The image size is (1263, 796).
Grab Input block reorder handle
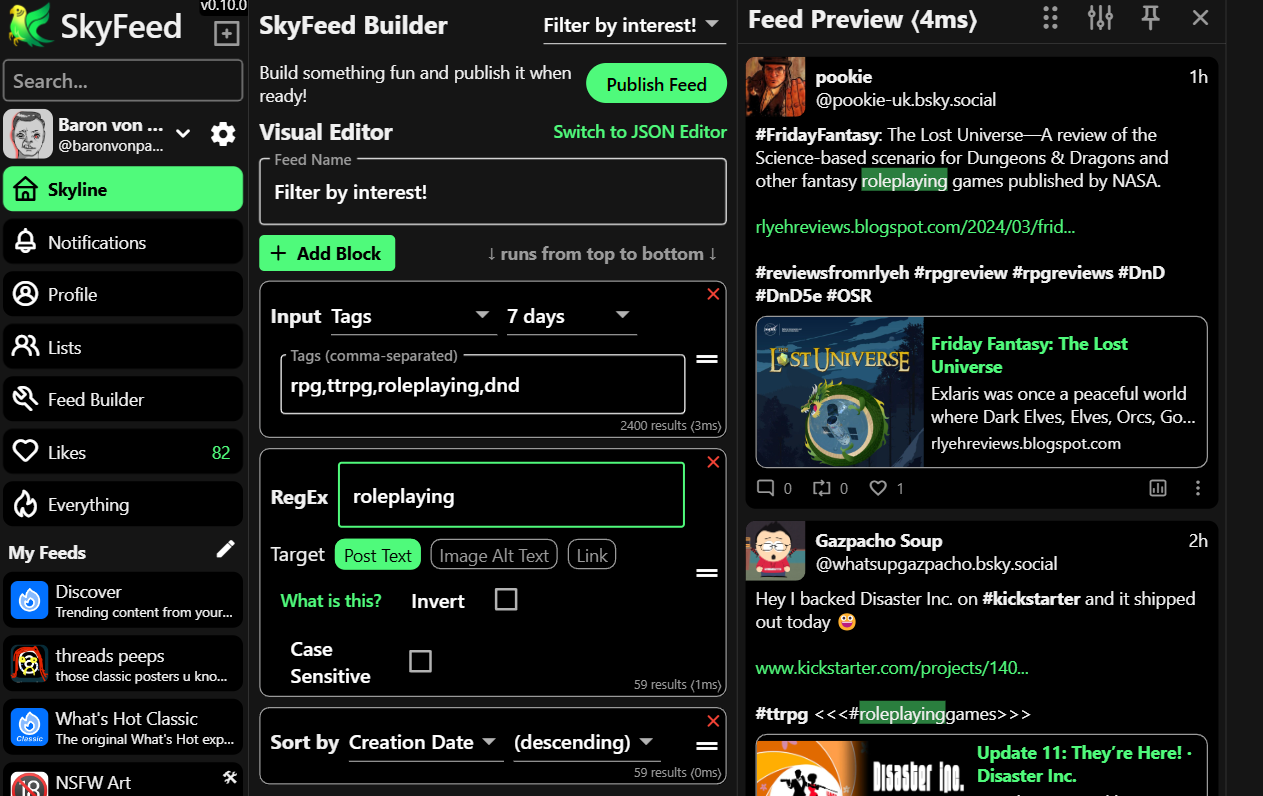click(707, 359)
